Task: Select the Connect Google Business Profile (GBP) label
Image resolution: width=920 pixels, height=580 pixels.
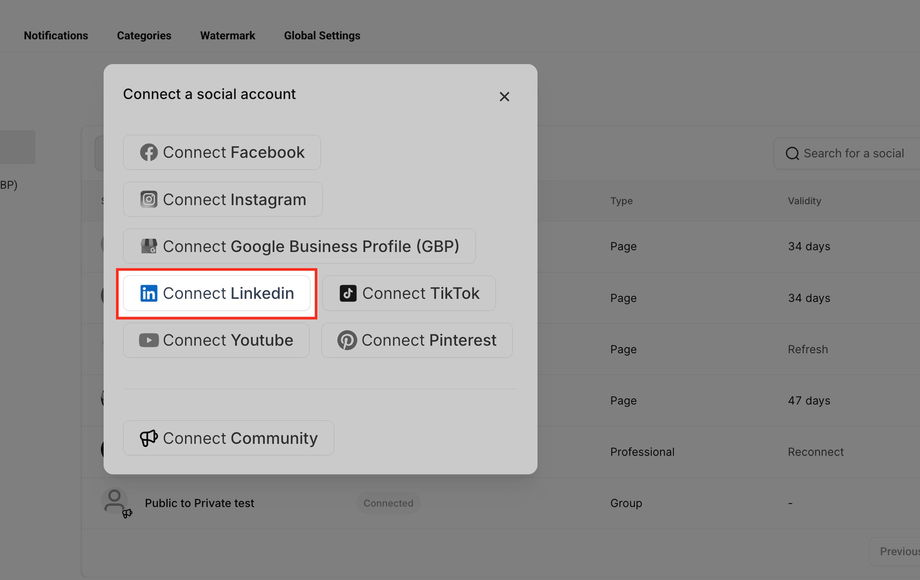Action: coord(311,246)
